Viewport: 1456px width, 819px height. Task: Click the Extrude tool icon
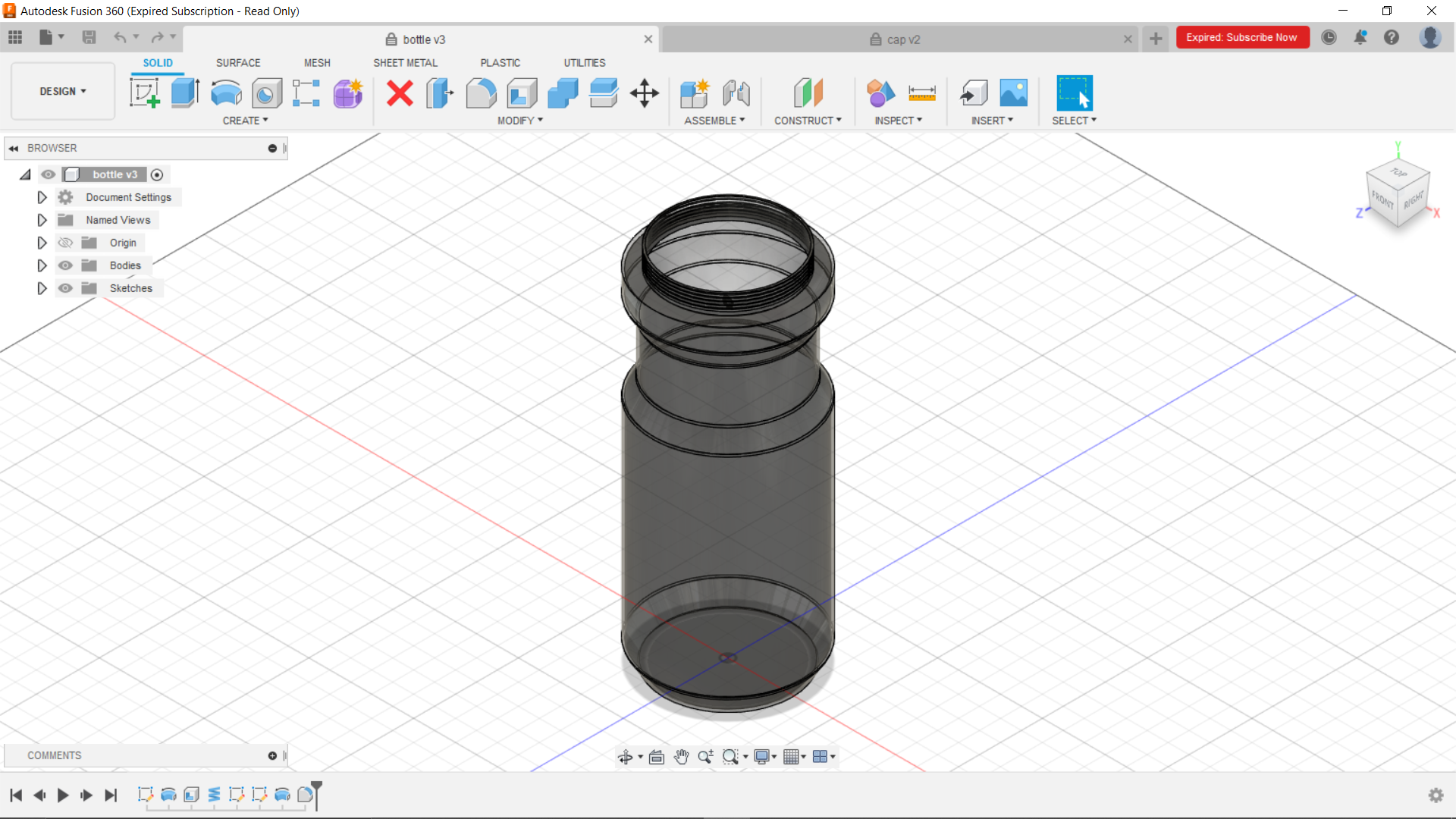[185, 93]
